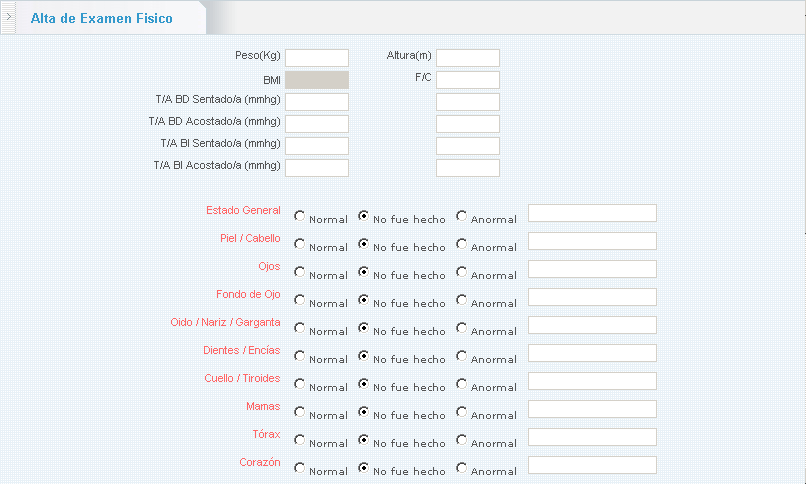Mark Corazón as Normal
This screenshot has height=484, width=806.
coord(300,467)
